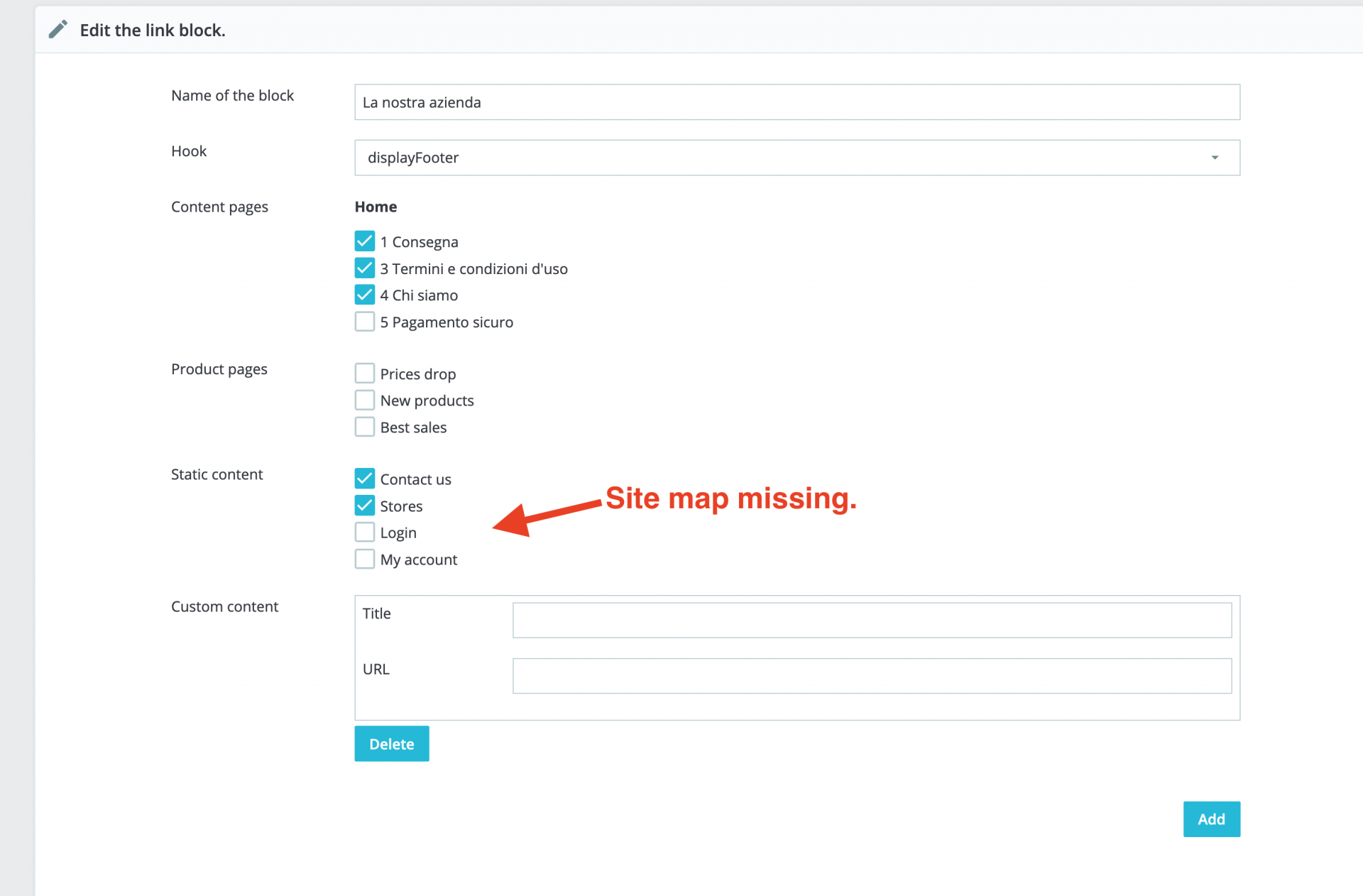Tick the Login checkbox
The height and width of the screenshot is (896, 1363).
tap(364, 532)
